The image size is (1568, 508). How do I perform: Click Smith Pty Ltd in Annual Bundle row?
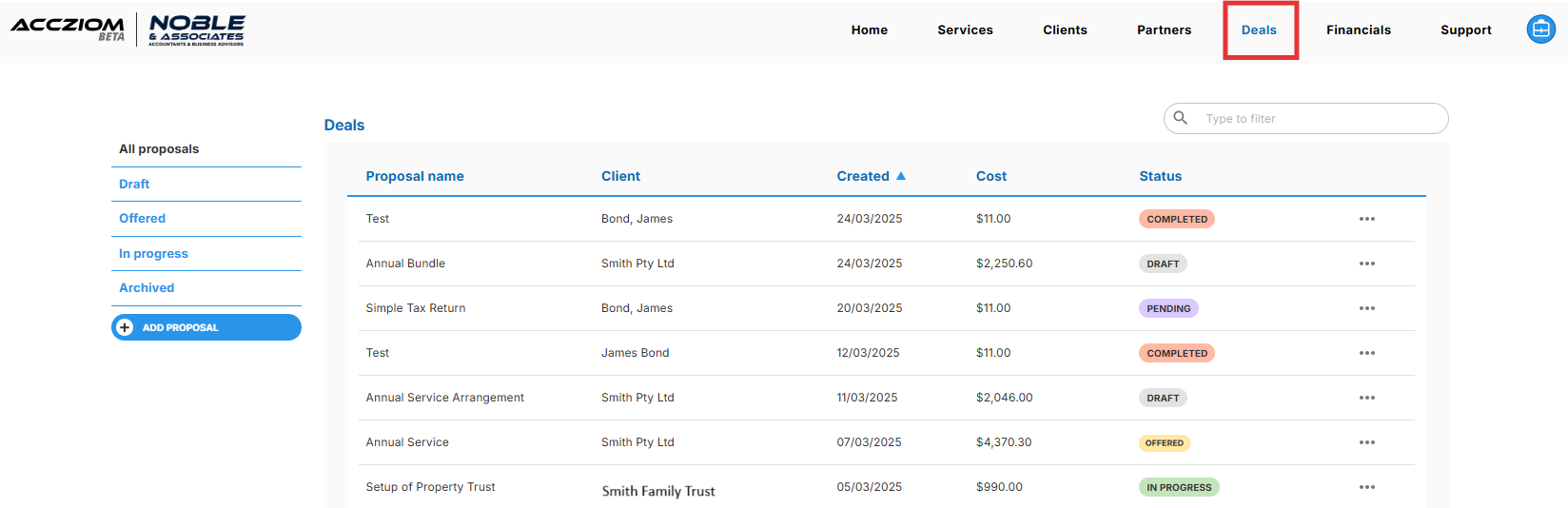tap(637, 264)
